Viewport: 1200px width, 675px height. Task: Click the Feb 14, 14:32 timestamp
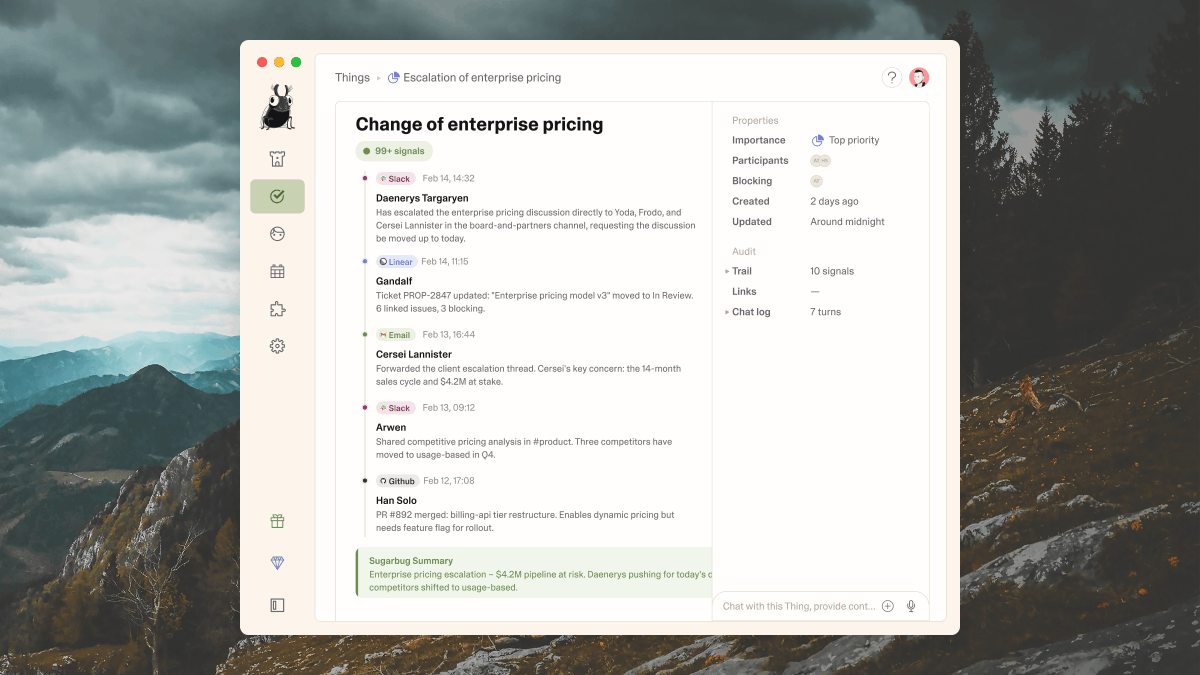click(x=448, y=179)
